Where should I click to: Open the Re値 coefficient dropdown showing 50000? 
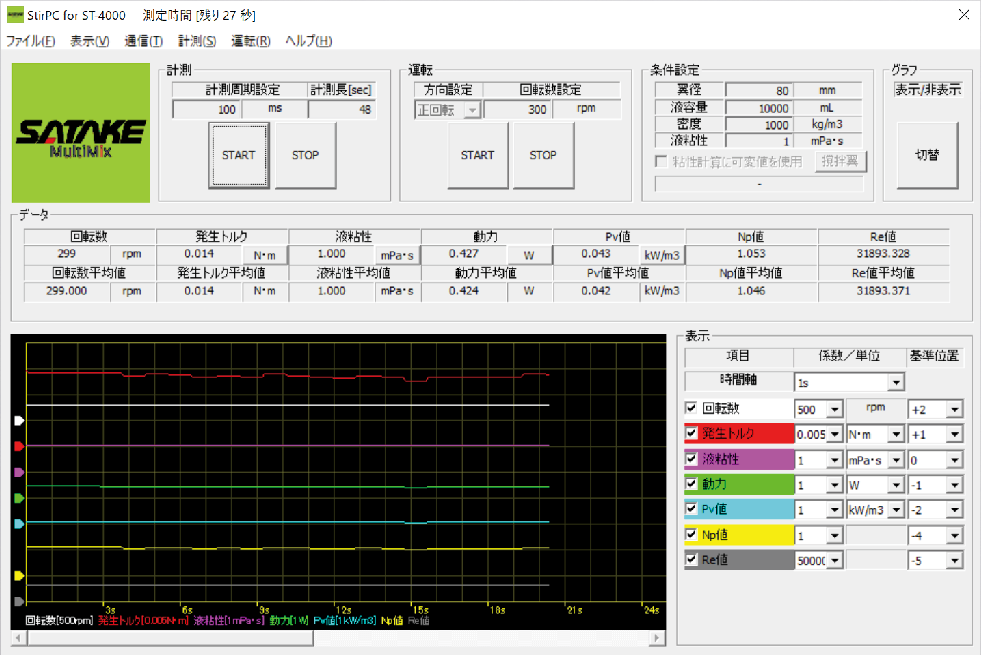coord(835,561)
